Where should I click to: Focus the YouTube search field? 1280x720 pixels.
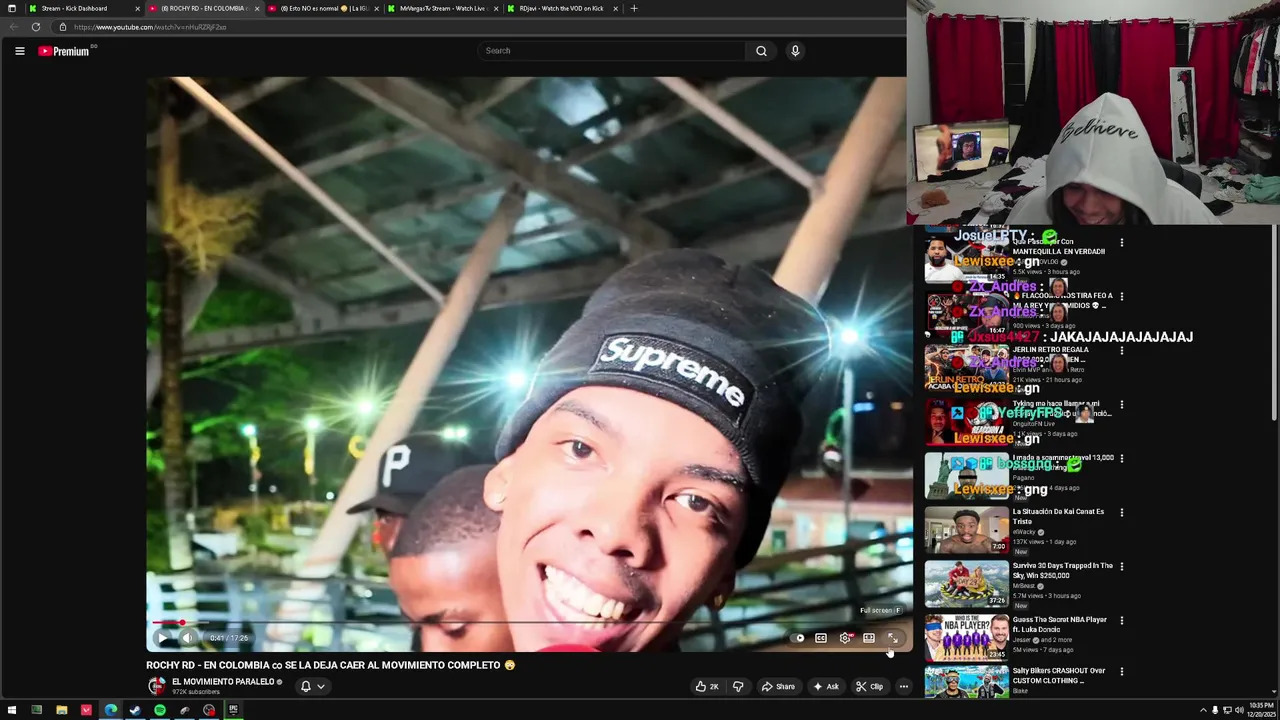coord(613,51)
